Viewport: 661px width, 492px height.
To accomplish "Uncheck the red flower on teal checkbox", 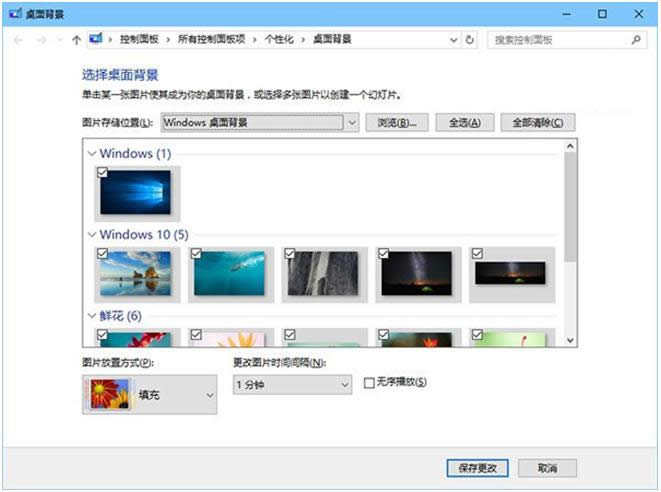I will pos(102,334).
